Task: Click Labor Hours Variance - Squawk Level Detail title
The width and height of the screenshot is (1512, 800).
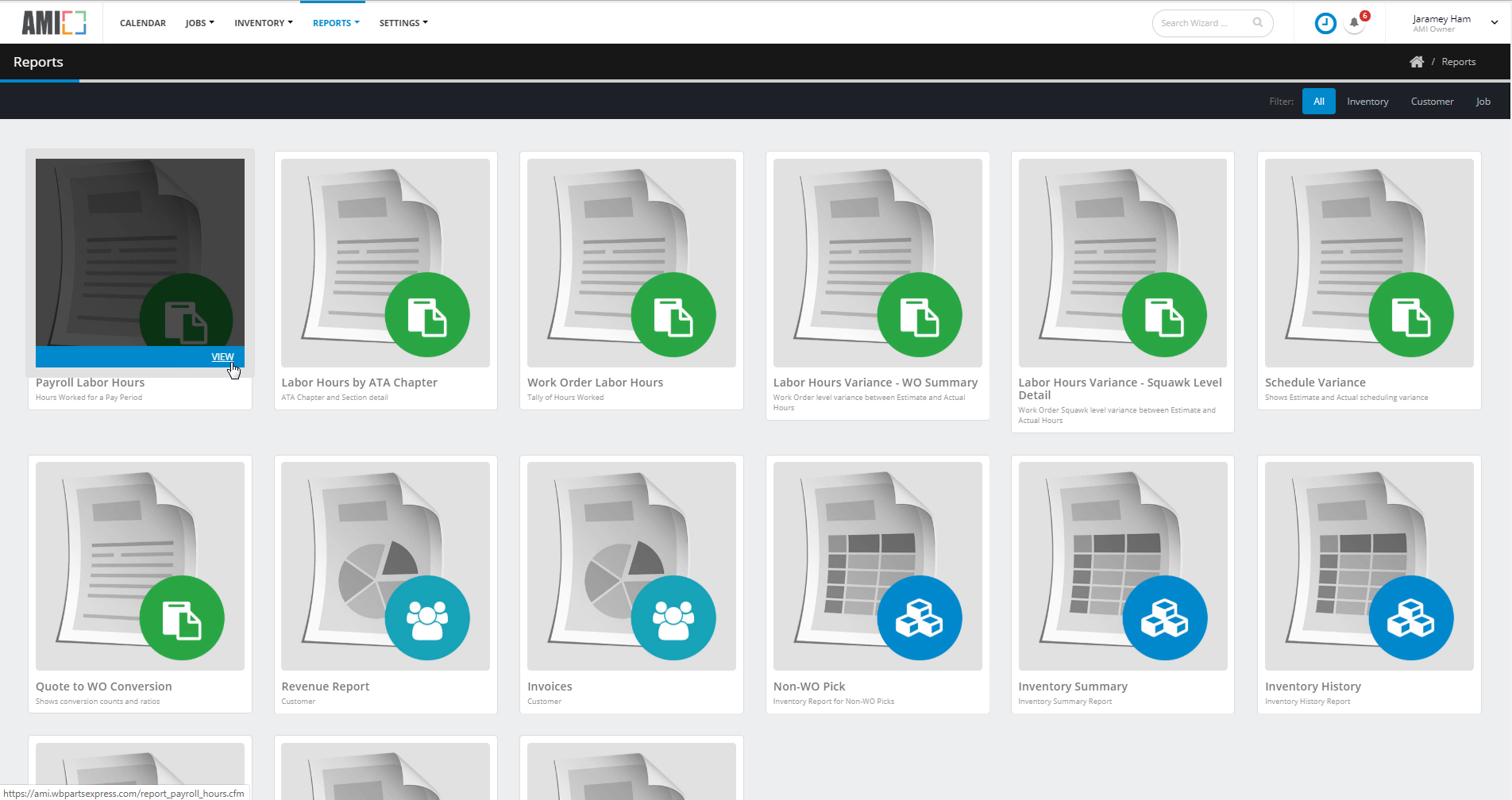Action: (1120, 389)
